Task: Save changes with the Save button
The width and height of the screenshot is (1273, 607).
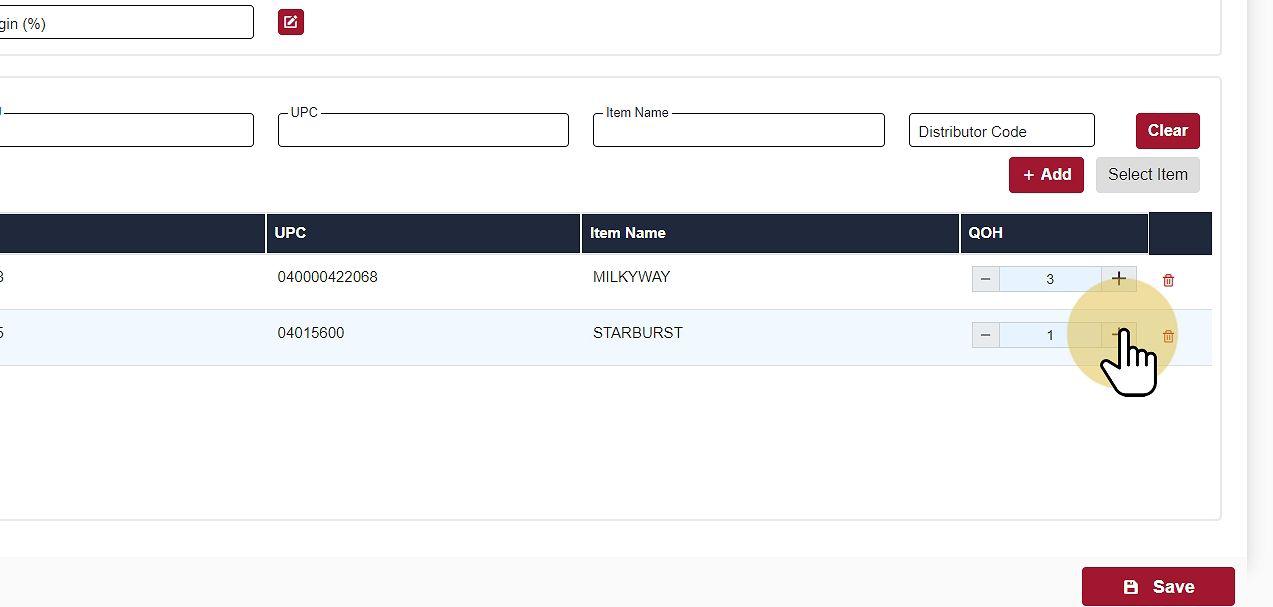Action: 1157,587
